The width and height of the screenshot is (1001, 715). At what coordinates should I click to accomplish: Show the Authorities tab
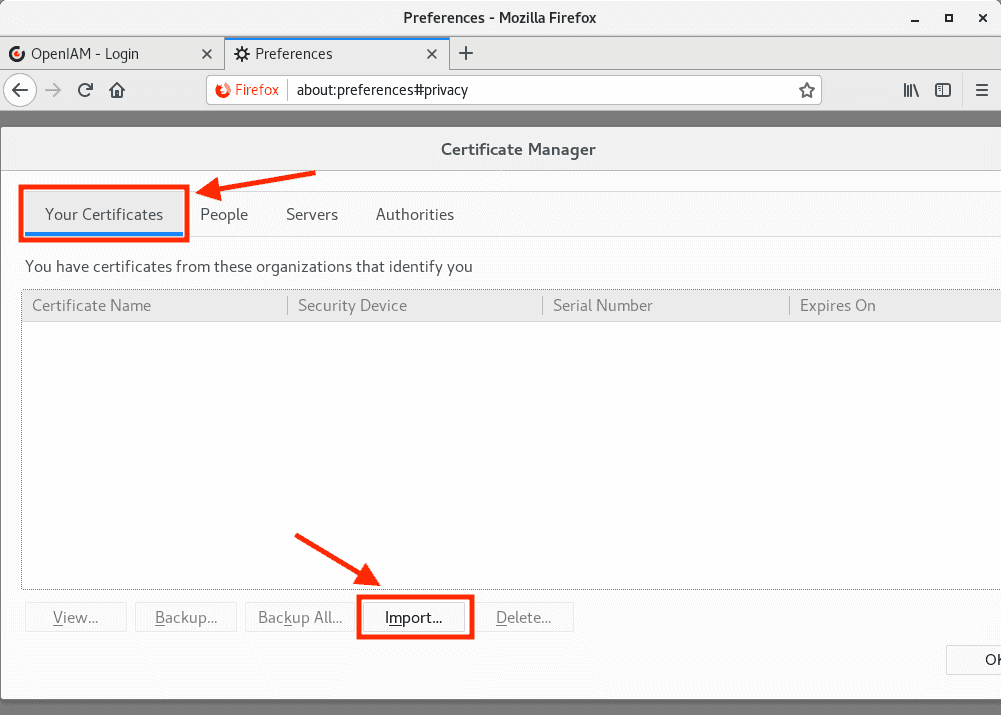click(415, 214)
